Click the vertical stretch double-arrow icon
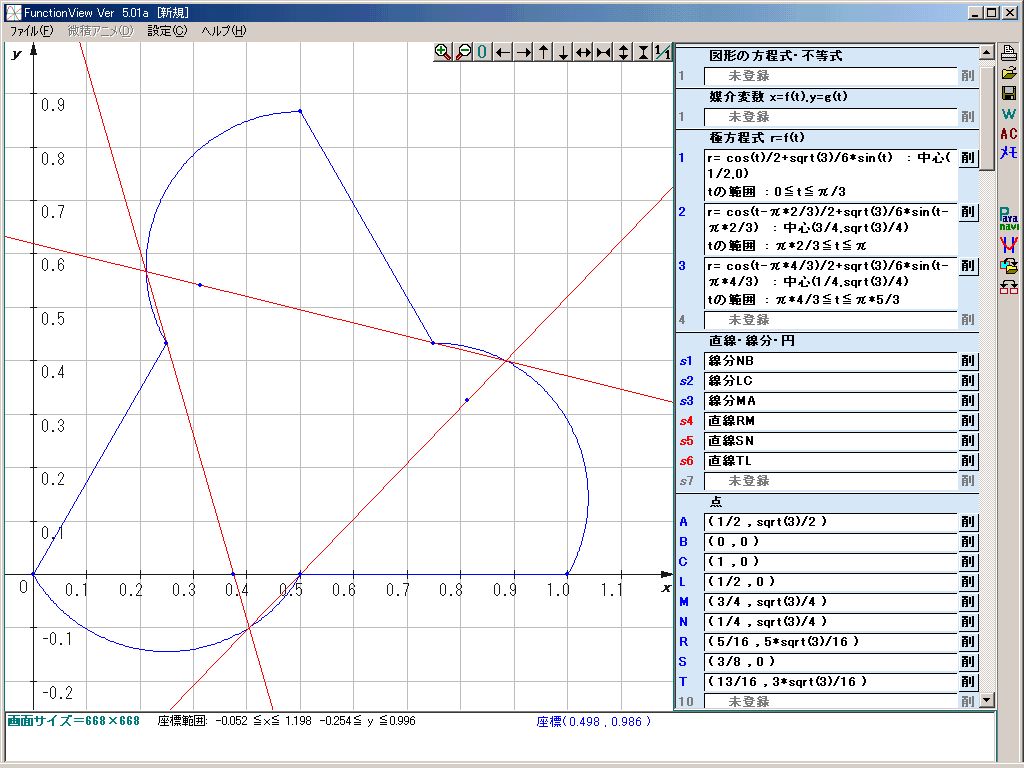 coord(624,52)
